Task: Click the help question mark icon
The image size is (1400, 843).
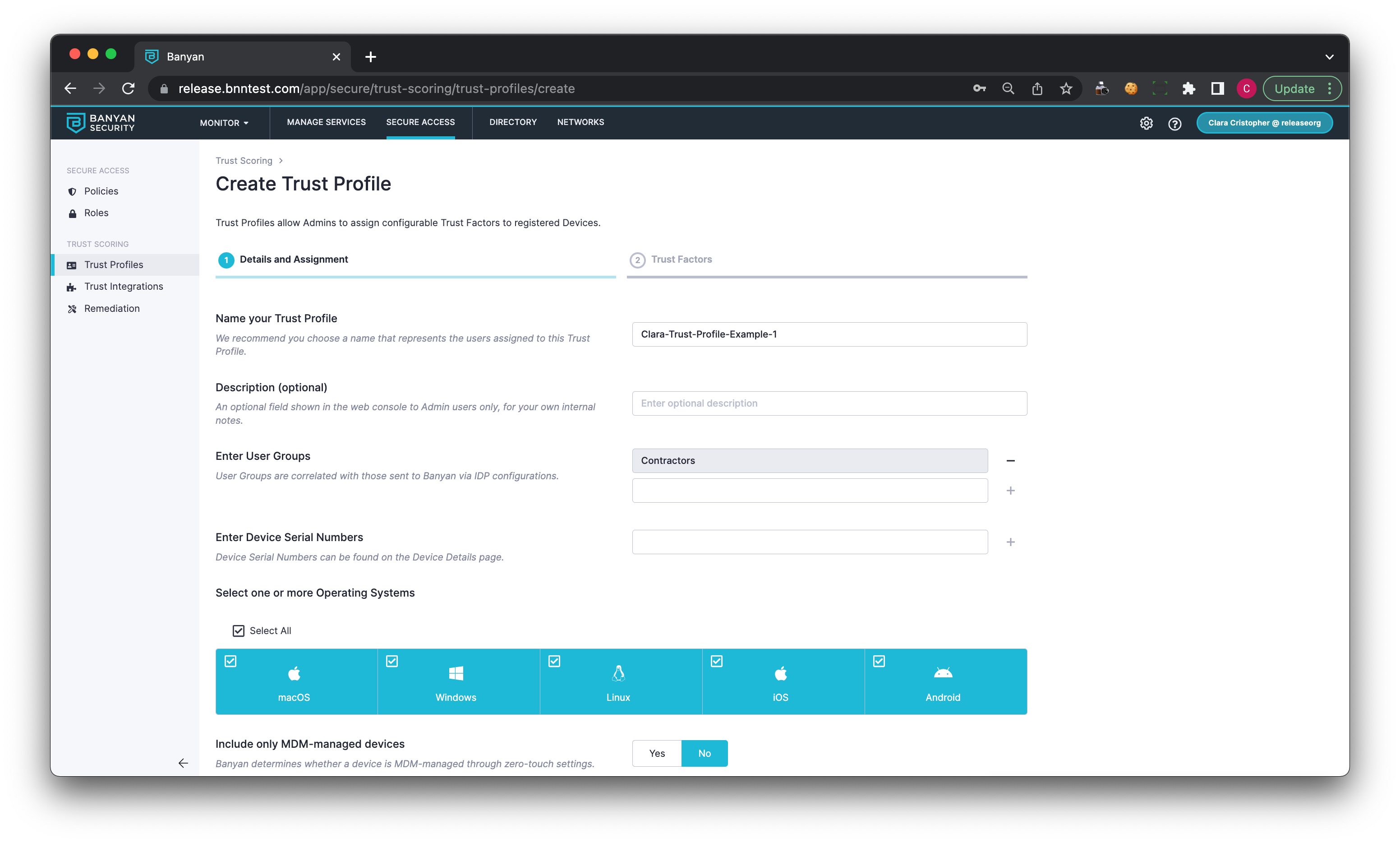Action: coord(1174,123)
